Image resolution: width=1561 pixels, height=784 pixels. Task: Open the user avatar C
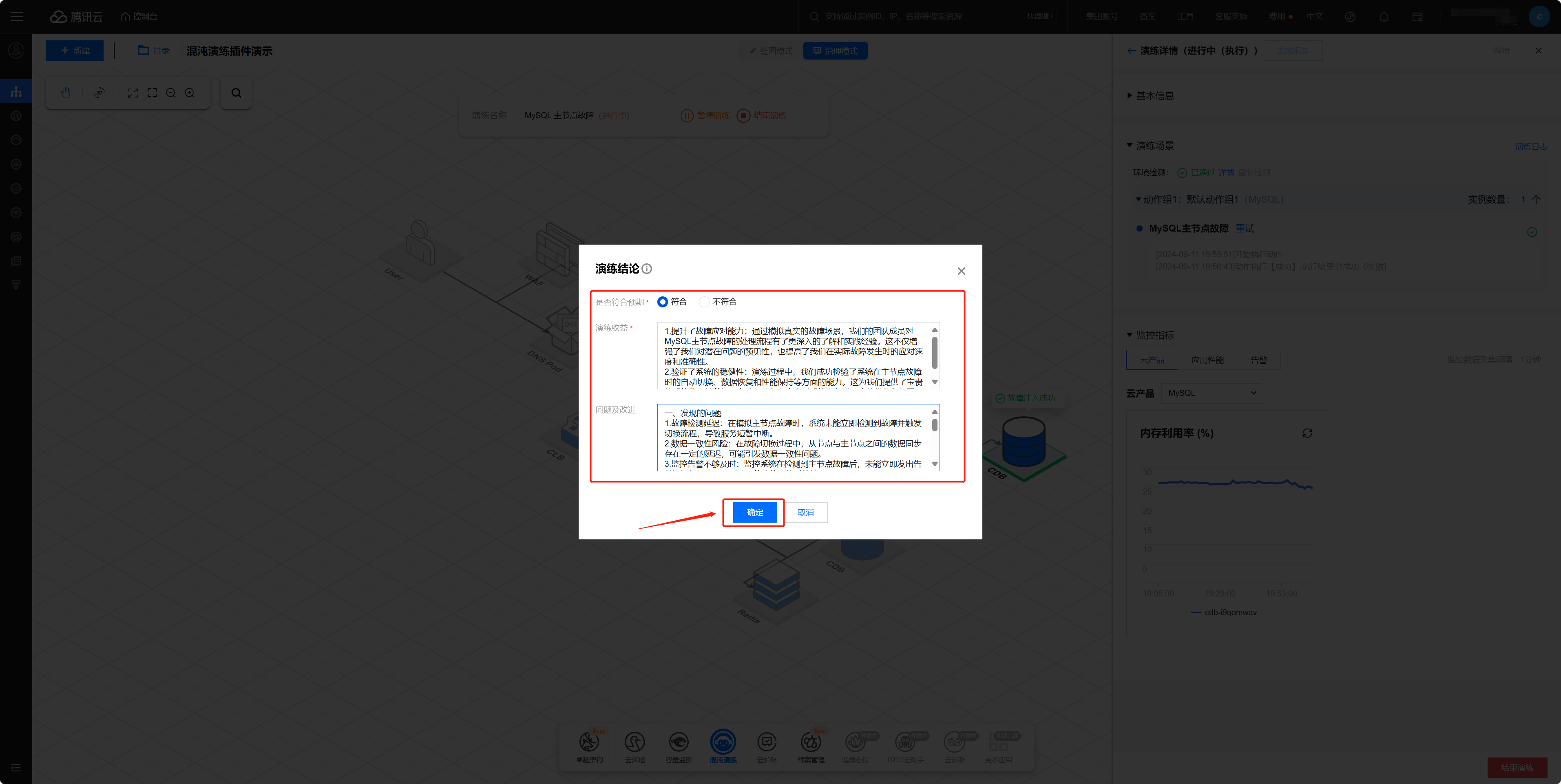point(1539,16)
